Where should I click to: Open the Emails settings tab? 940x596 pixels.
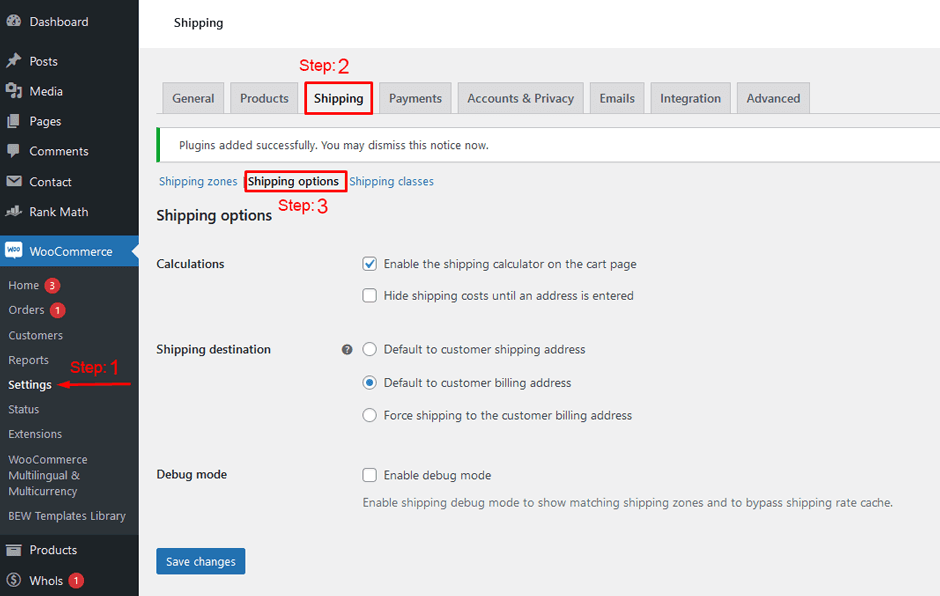(x=617, y=97)
